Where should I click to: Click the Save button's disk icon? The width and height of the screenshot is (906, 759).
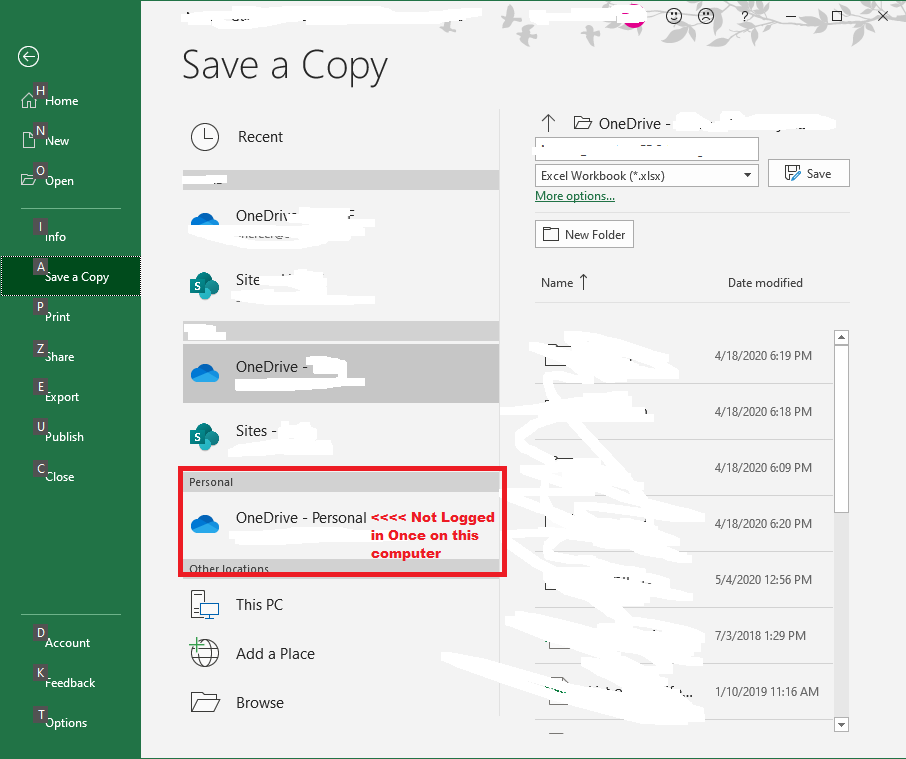coord(793,173)
